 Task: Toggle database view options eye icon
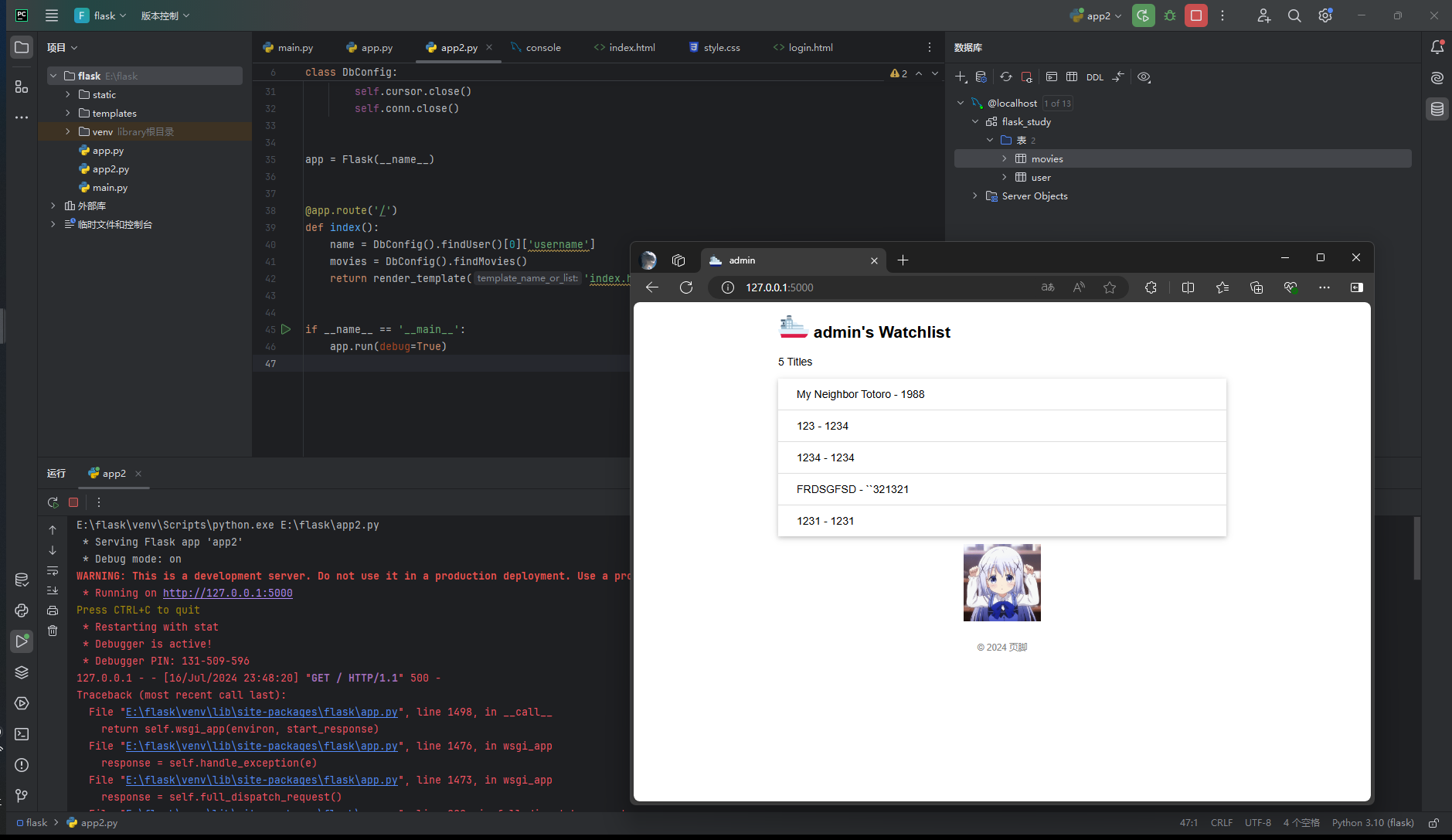(x=1144, y=77)
